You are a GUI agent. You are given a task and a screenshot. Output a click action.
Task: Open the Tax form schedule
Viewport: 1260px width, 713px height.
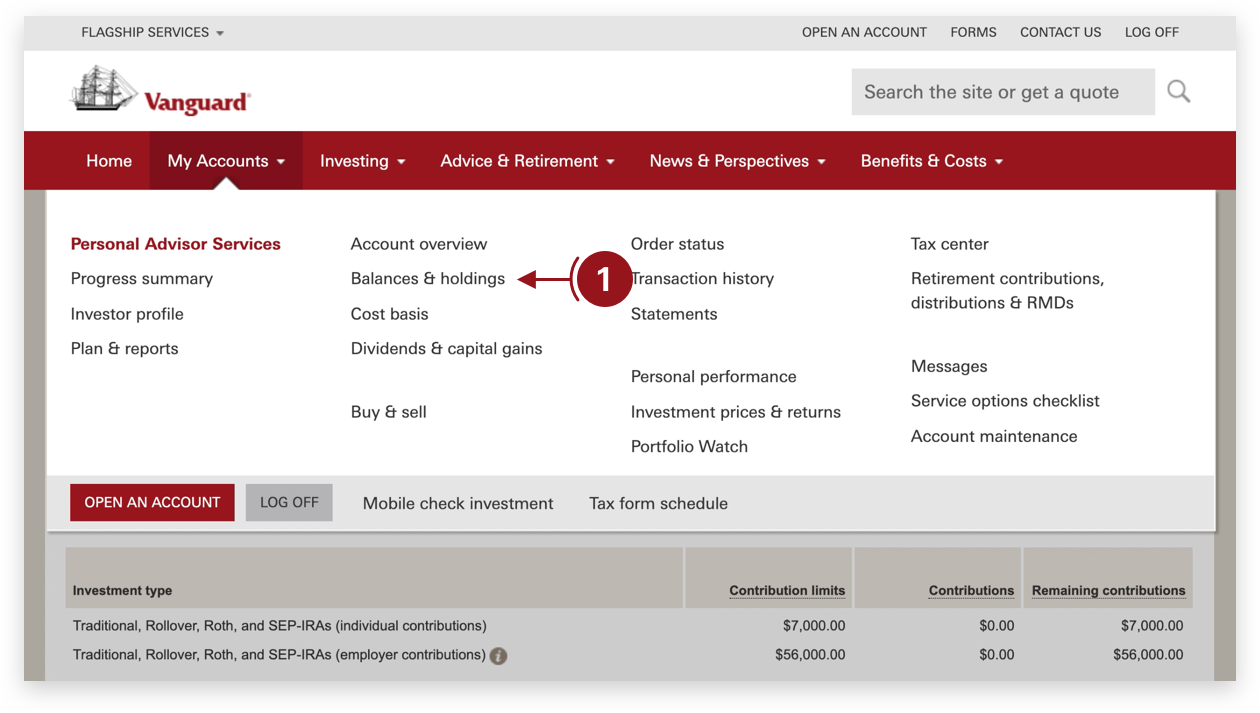658,503
